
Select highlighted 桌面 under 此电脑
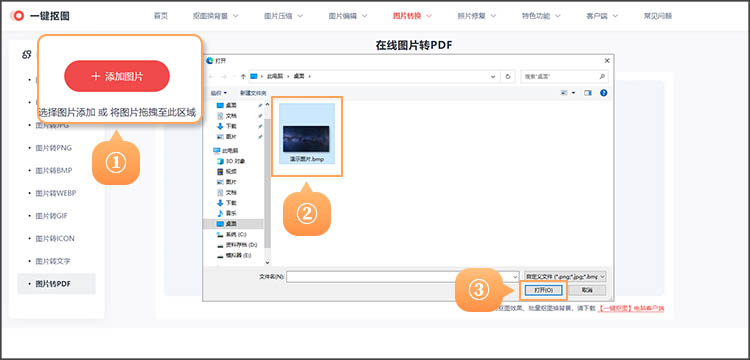(x=233, y=223)
